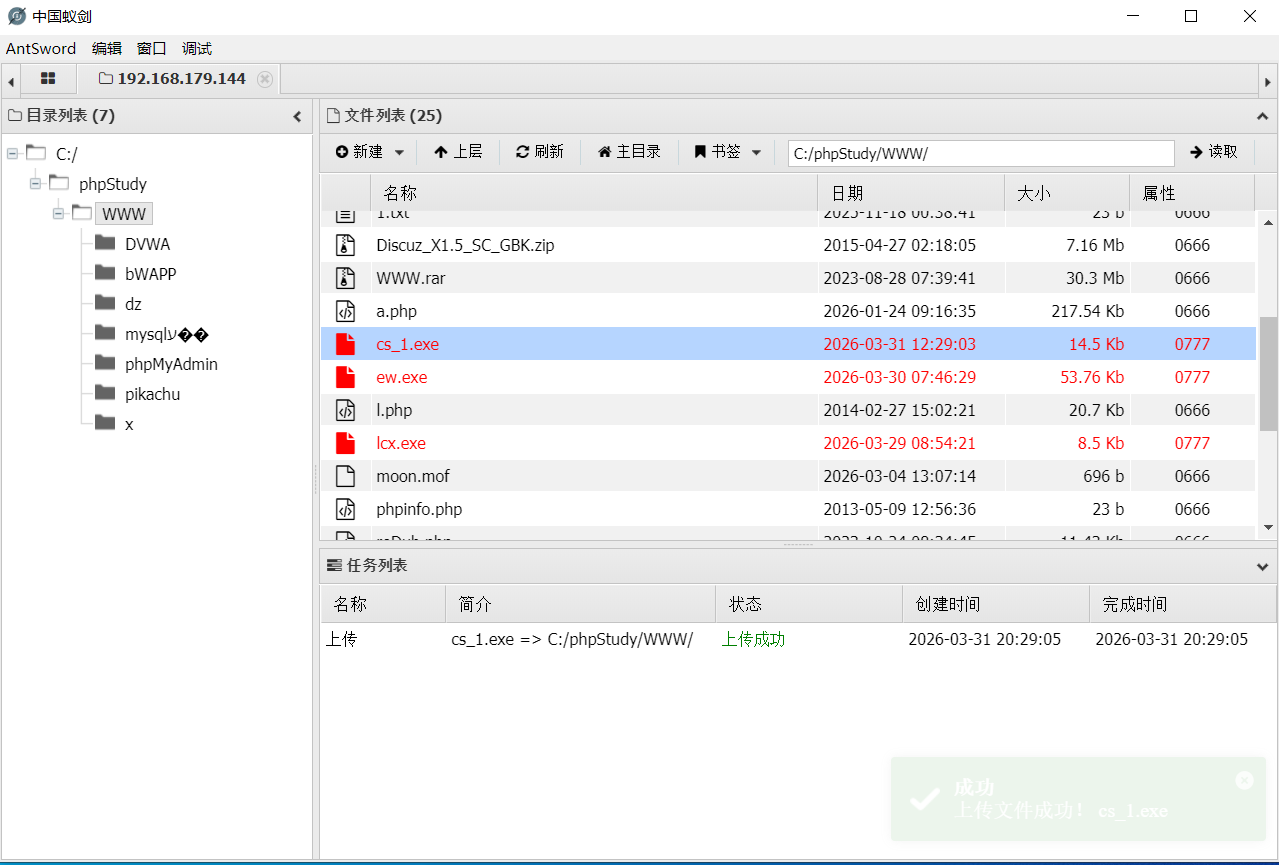This screenshot has width=1279, height=865.
Task: Select the phpStudy folder in tree
Action: point(113,184)
